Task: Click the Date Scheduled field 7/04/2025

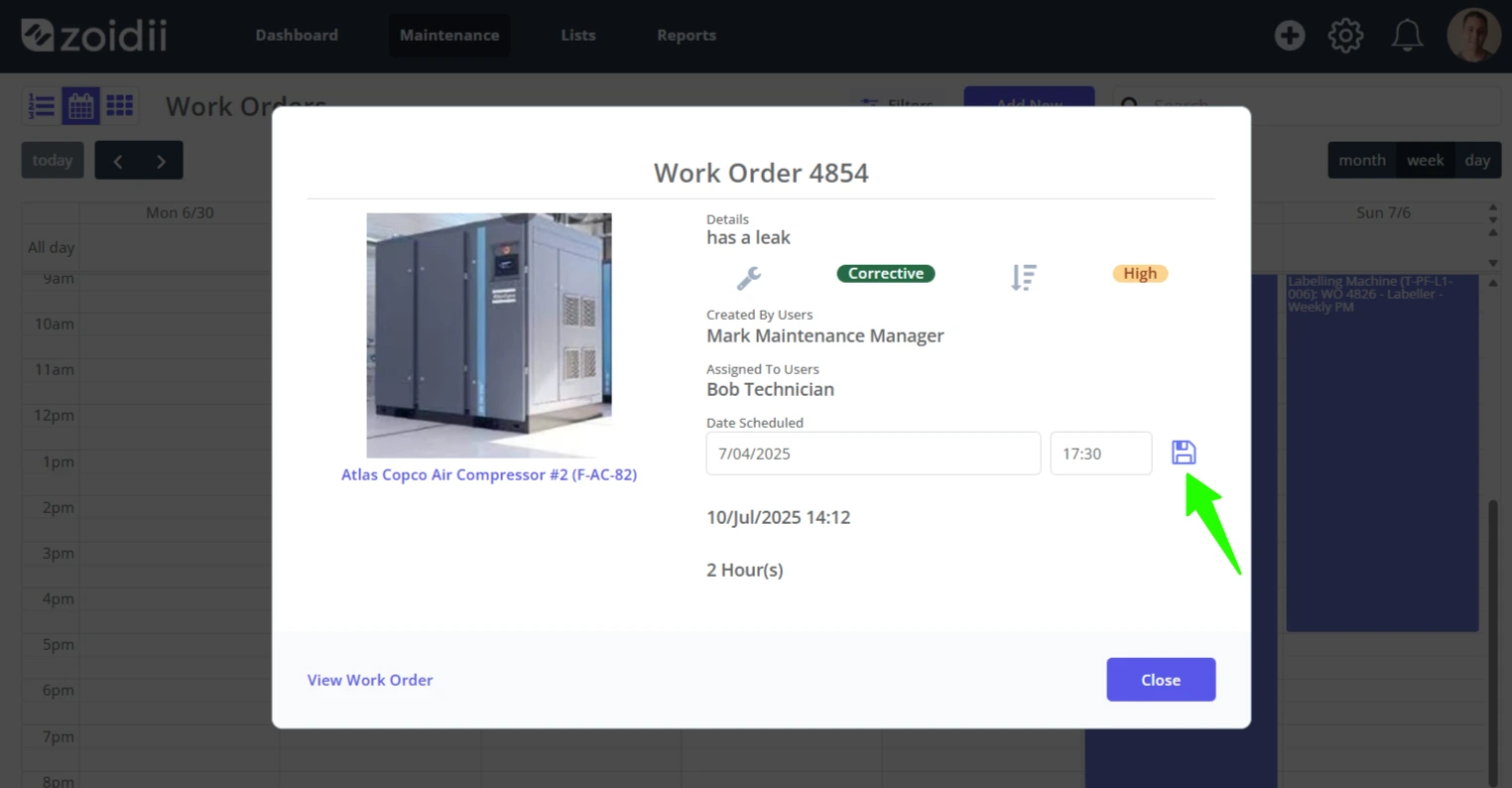Action: pyautogui.click(x=873, y=454)
